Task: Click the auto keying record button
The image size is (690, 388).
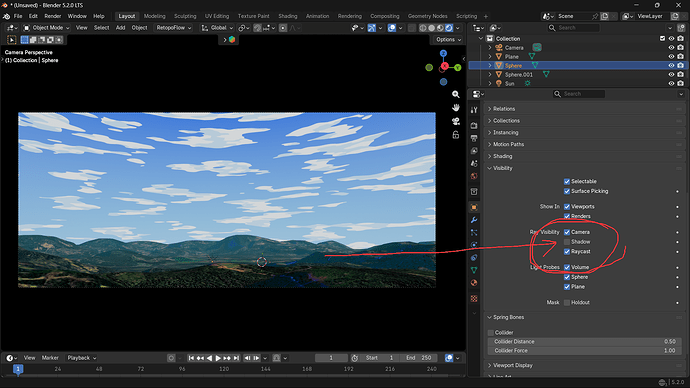Action: (171, 358)
